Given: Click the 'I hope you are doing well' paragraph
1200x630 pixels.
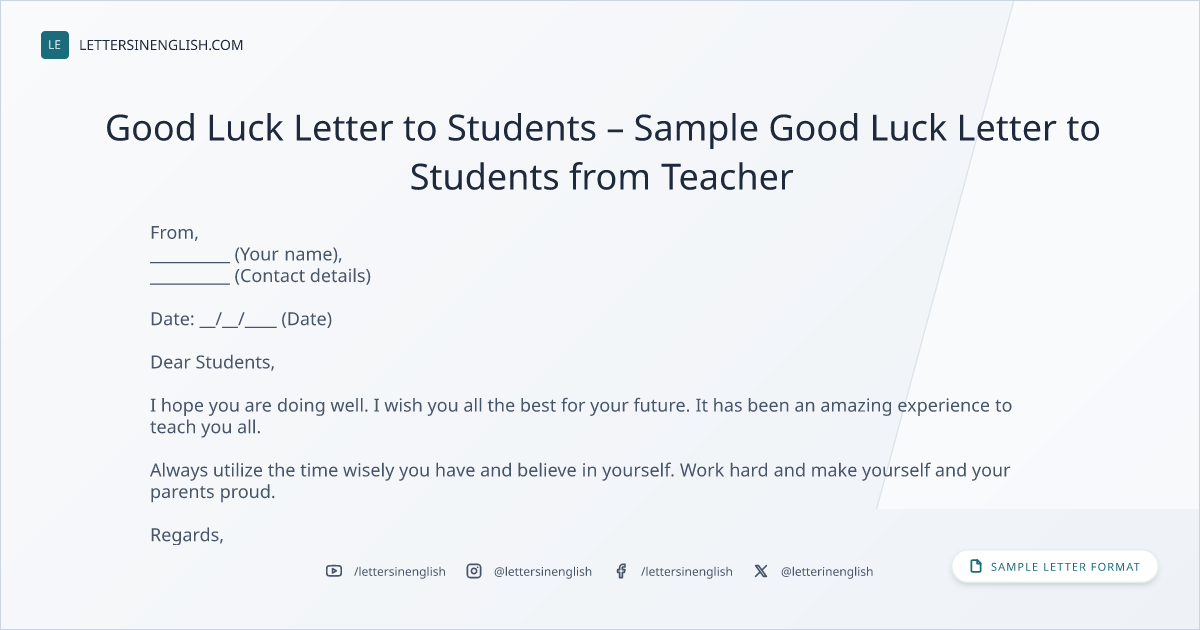Looking at the screenshot, I should (x=581, y=416).
